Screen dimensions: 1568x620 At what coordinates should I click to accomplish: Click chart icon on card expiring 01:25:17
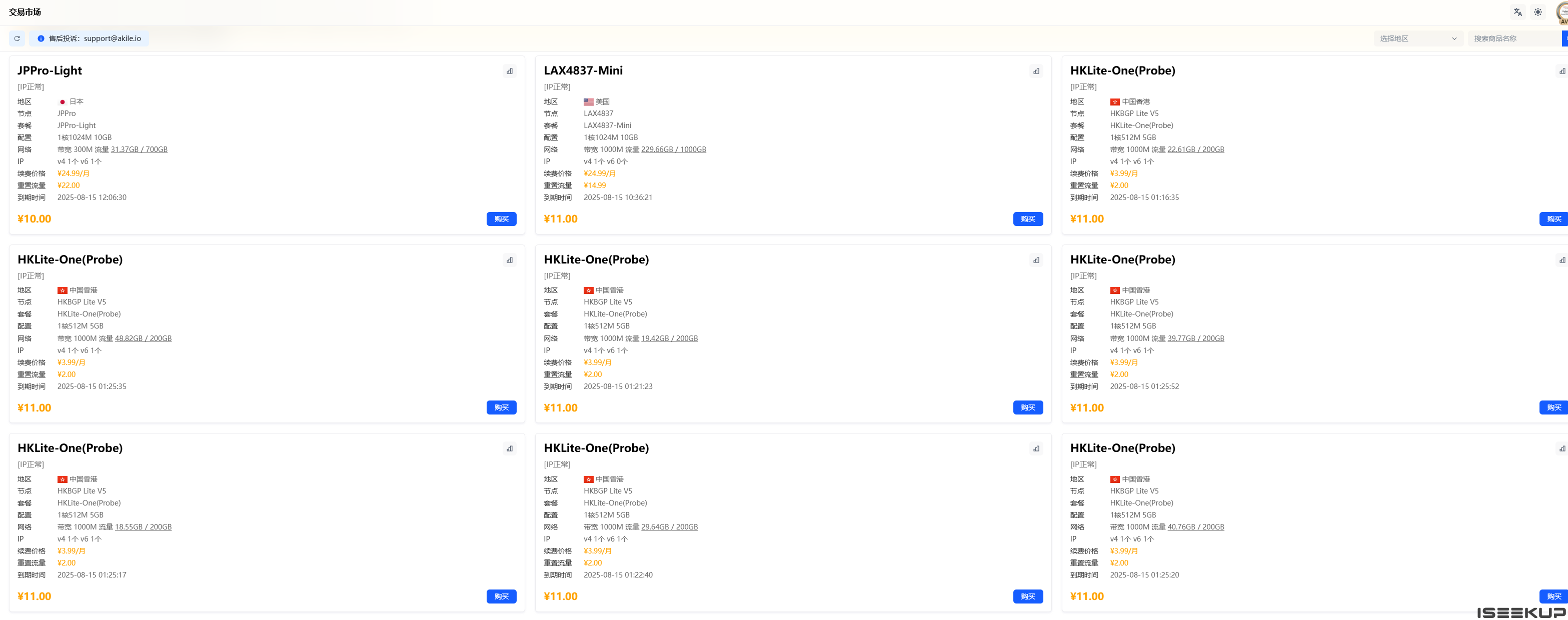pos(510,449)
